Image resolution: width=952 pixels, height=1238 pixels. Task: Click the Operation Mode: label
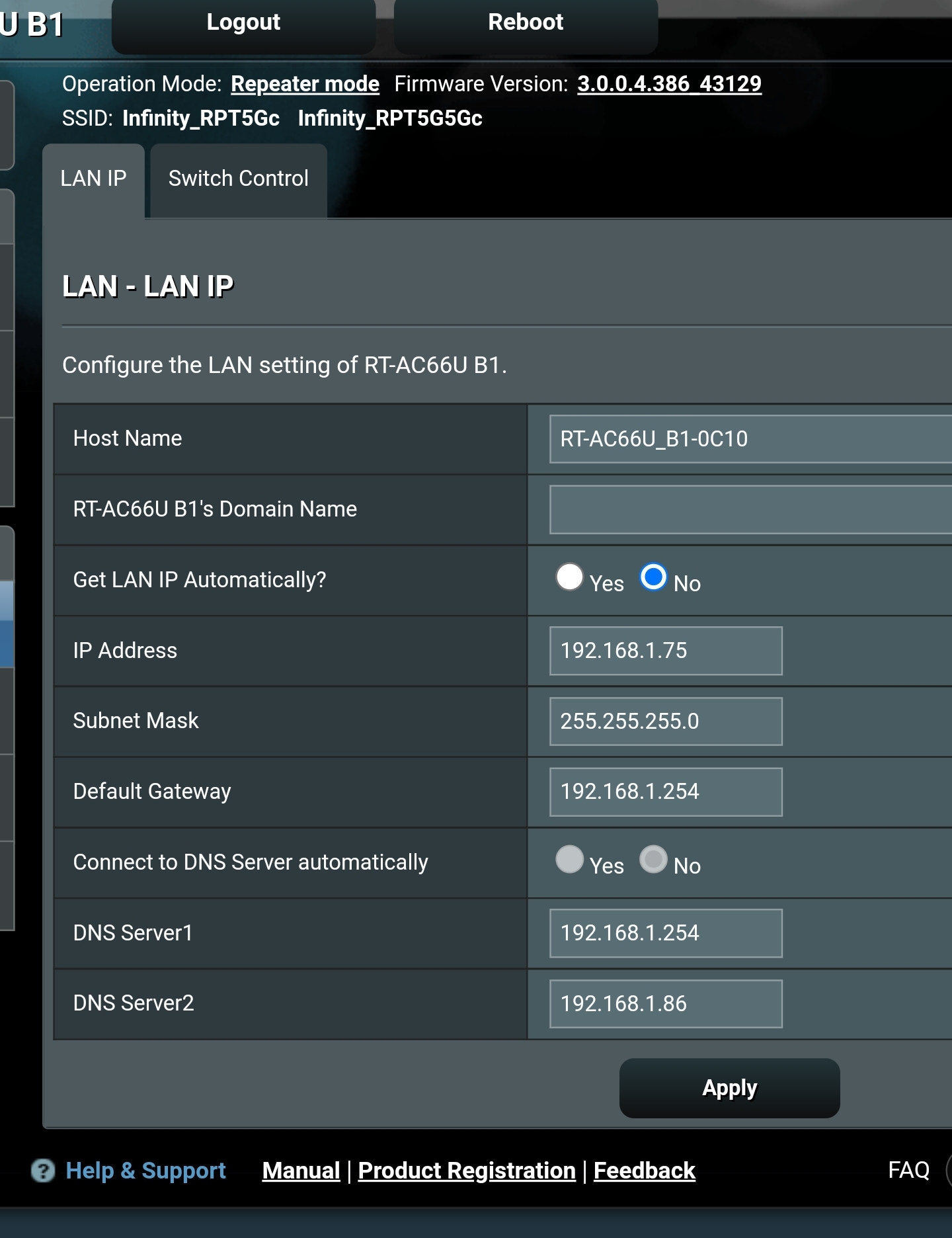coord(142,84)
